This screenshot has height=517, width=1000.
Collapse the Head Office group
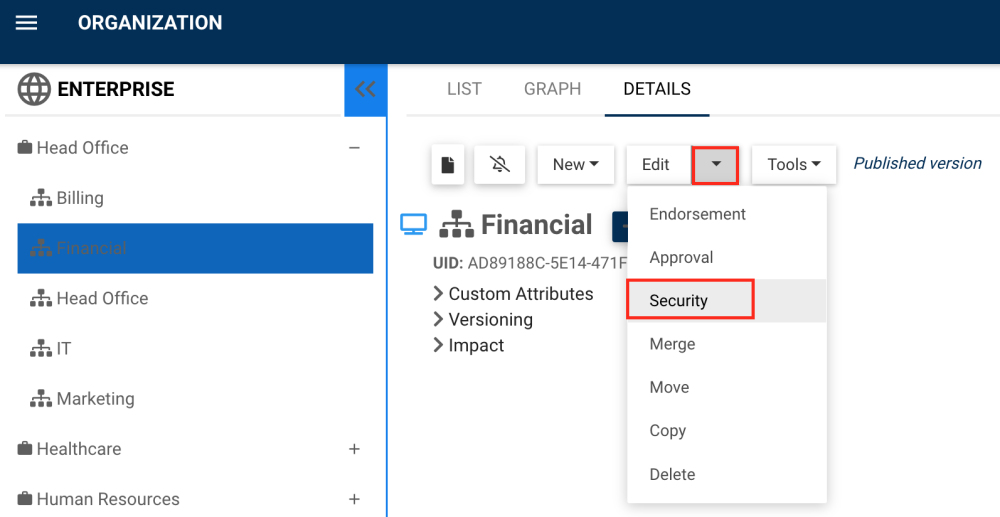coord(354,148)
